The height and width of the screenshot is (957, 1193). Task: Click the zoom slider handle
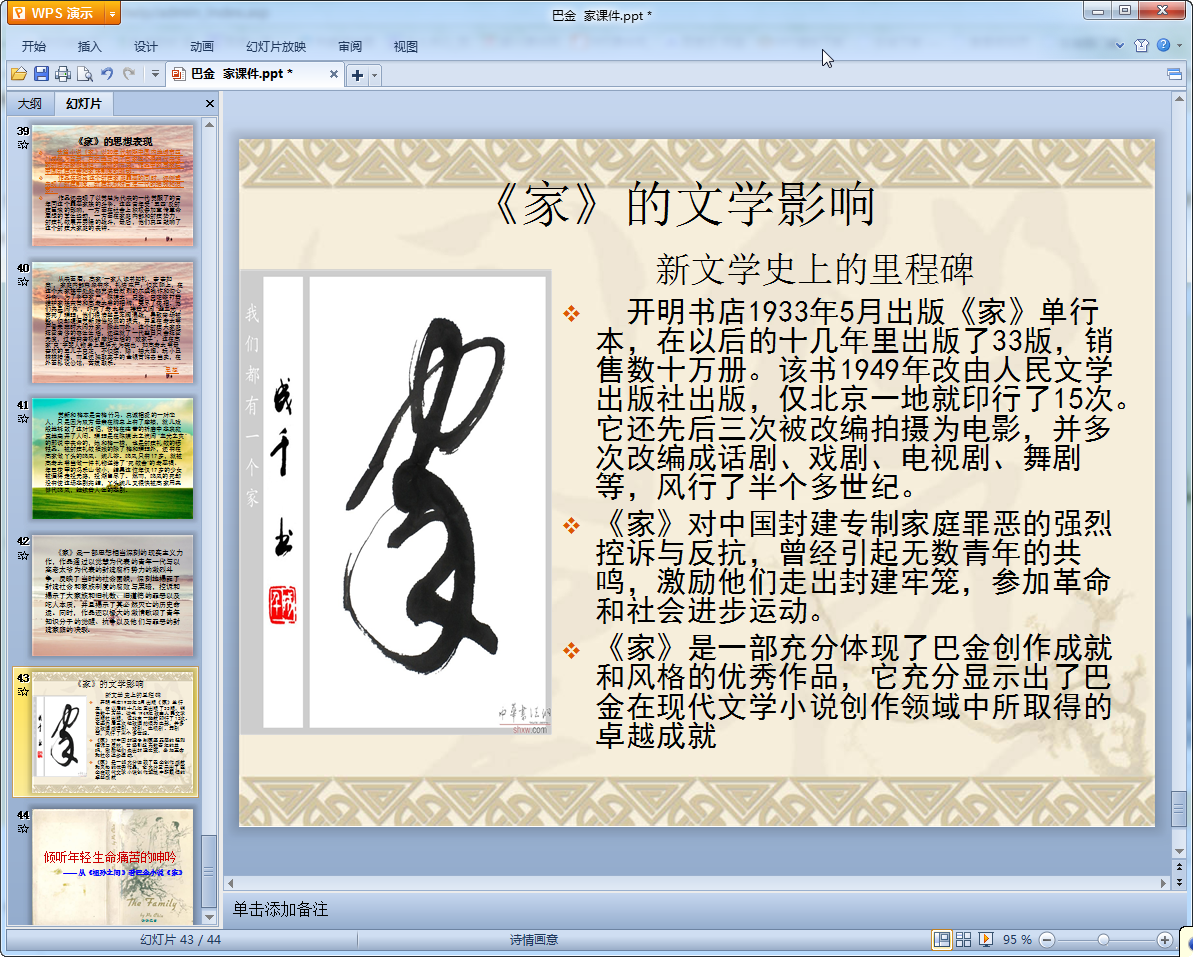click(1103, 940)
